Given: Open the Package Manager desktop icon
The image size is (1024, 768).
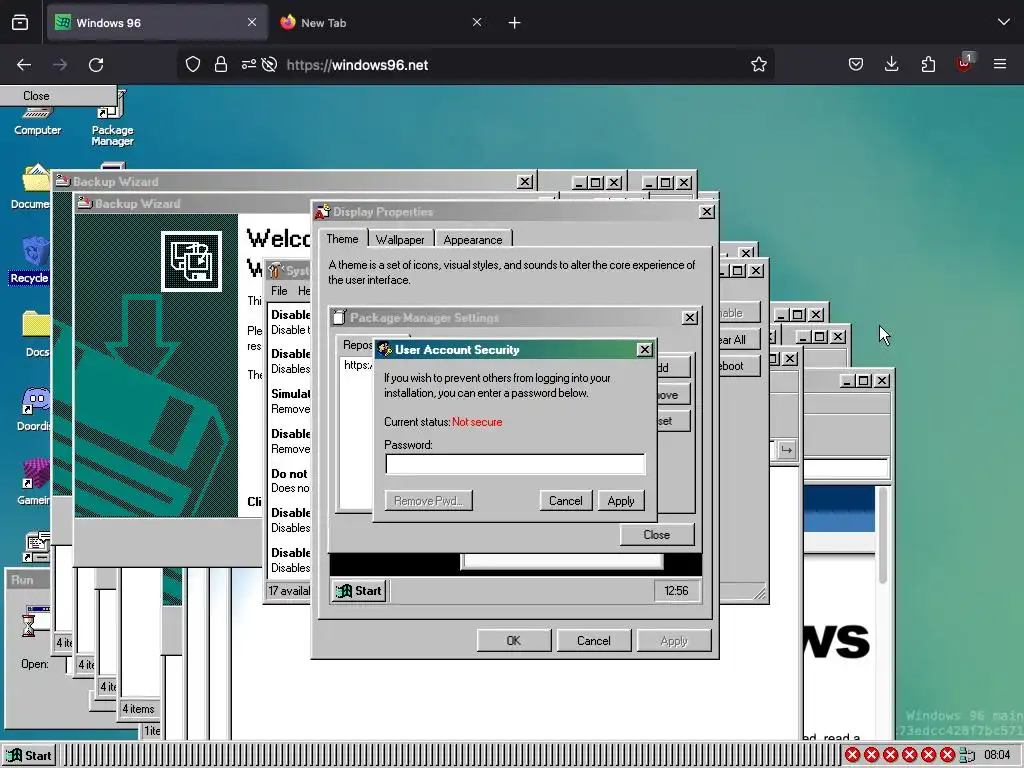Looking at the screenshot, I should pos(112,121).
